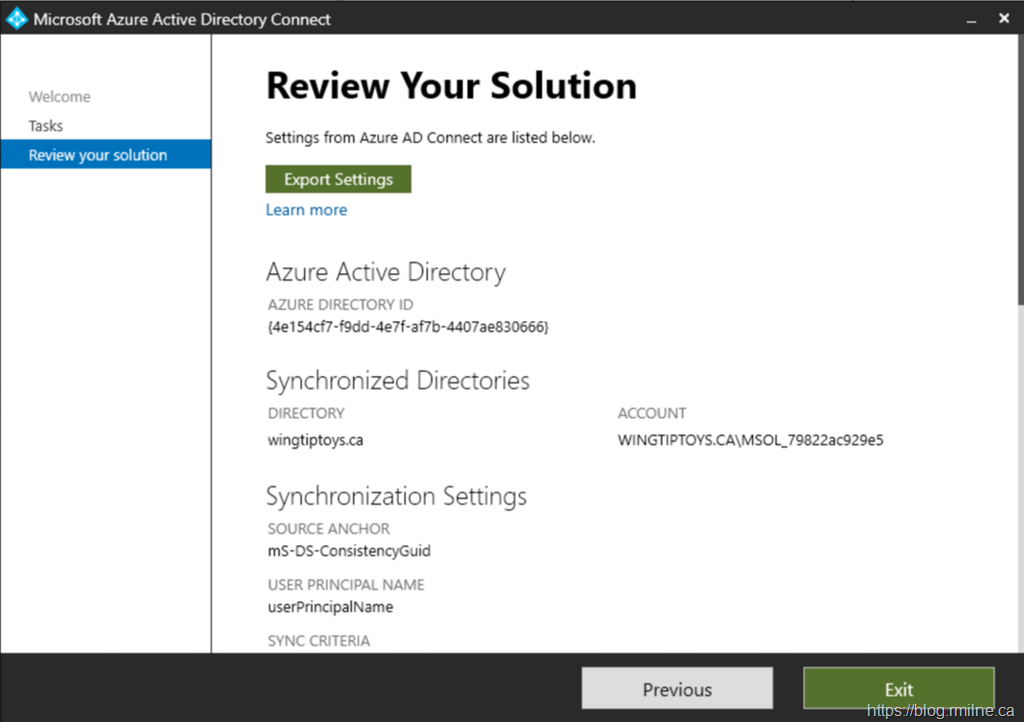Click the mS-DS-ConsistencyGuid source anchor value
The image size is (1024, 722).
click(x=349, y=551)
